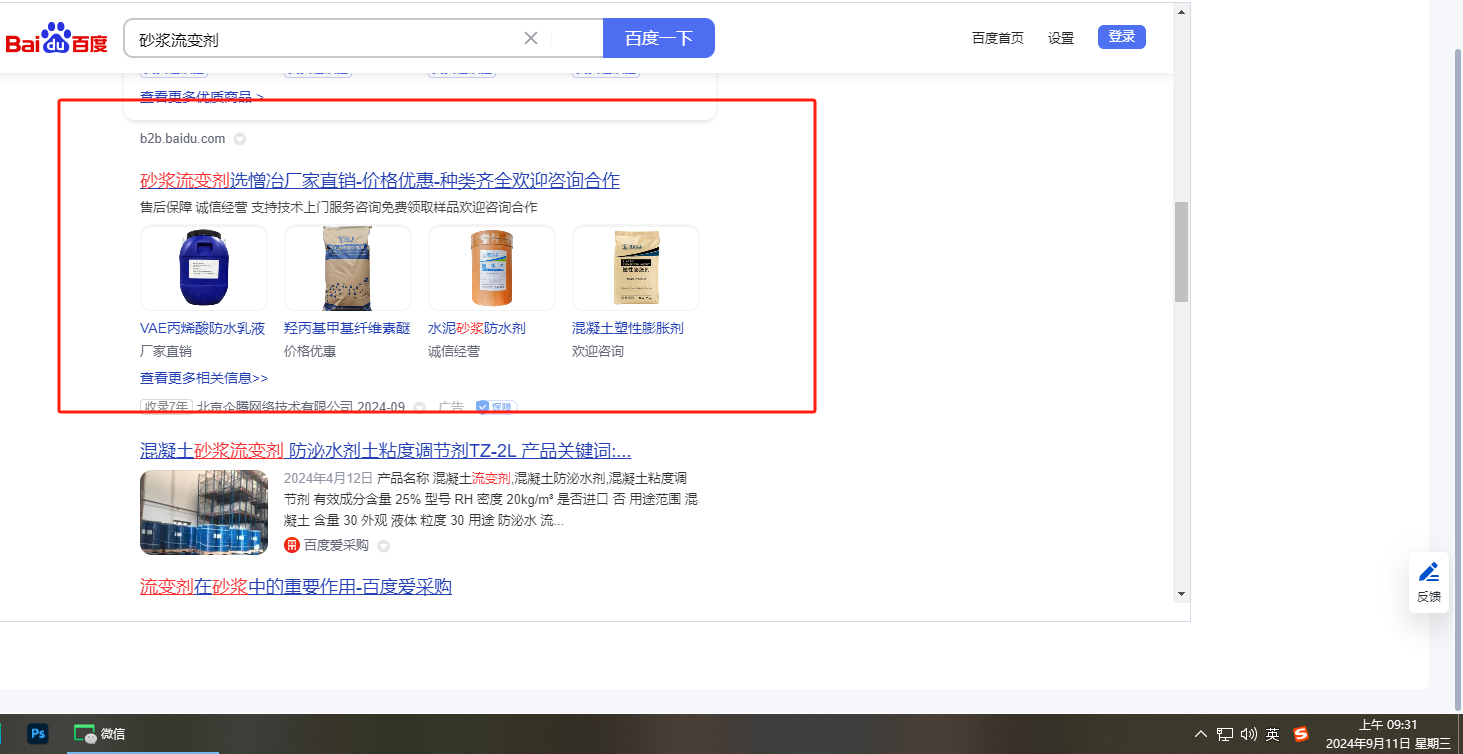Open the 查看更多相关信息>> link
Viewport: 1463px width, 754px height.
(x=204, y=378)
